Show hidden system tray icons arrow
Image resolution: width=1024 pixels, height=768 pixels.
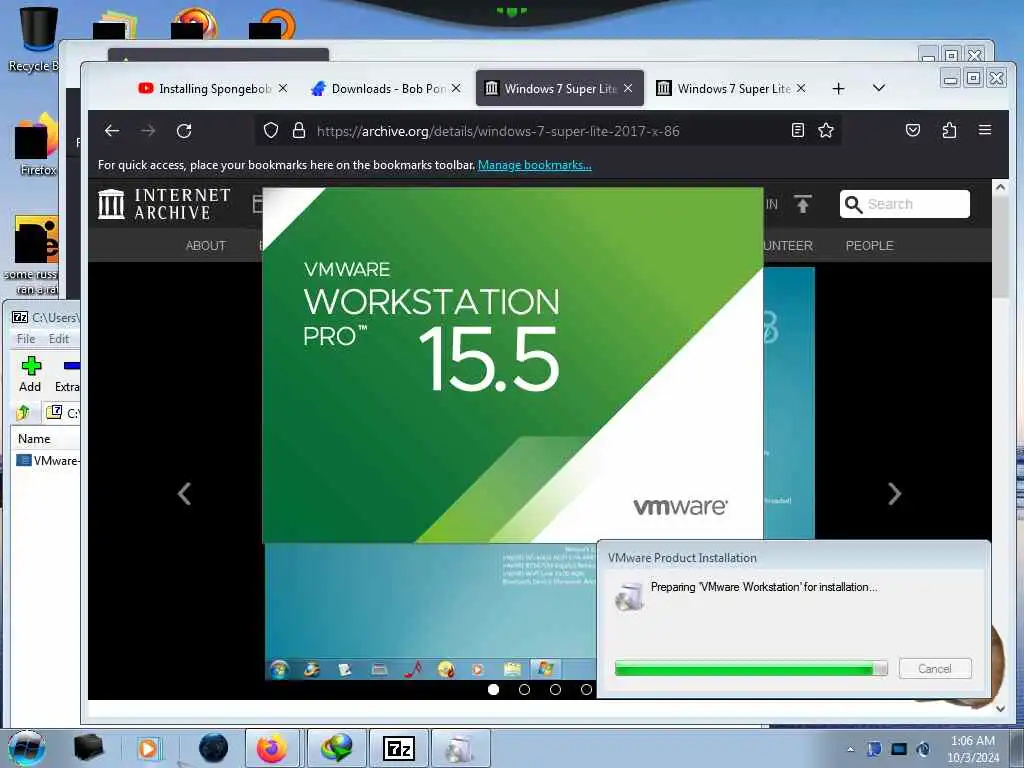click(850, 750)
